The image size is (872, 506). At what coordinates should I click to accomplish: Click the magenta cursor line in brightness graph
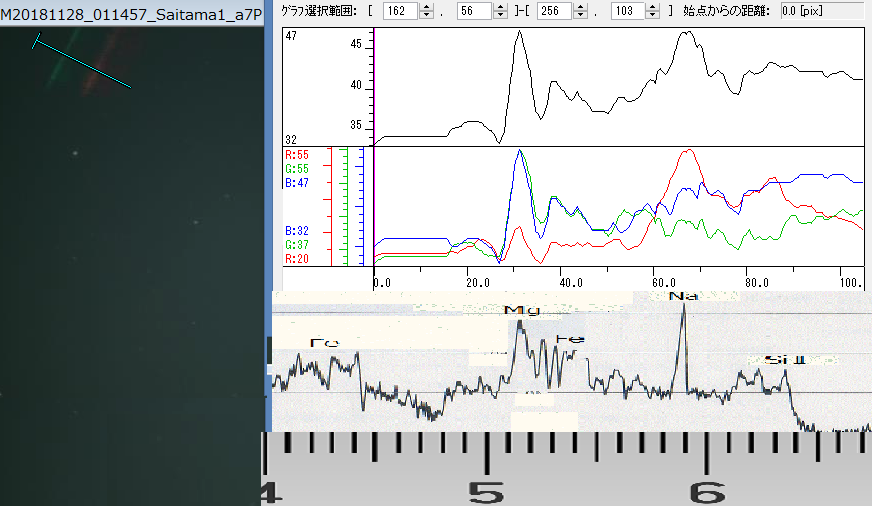tap(373, 90)
